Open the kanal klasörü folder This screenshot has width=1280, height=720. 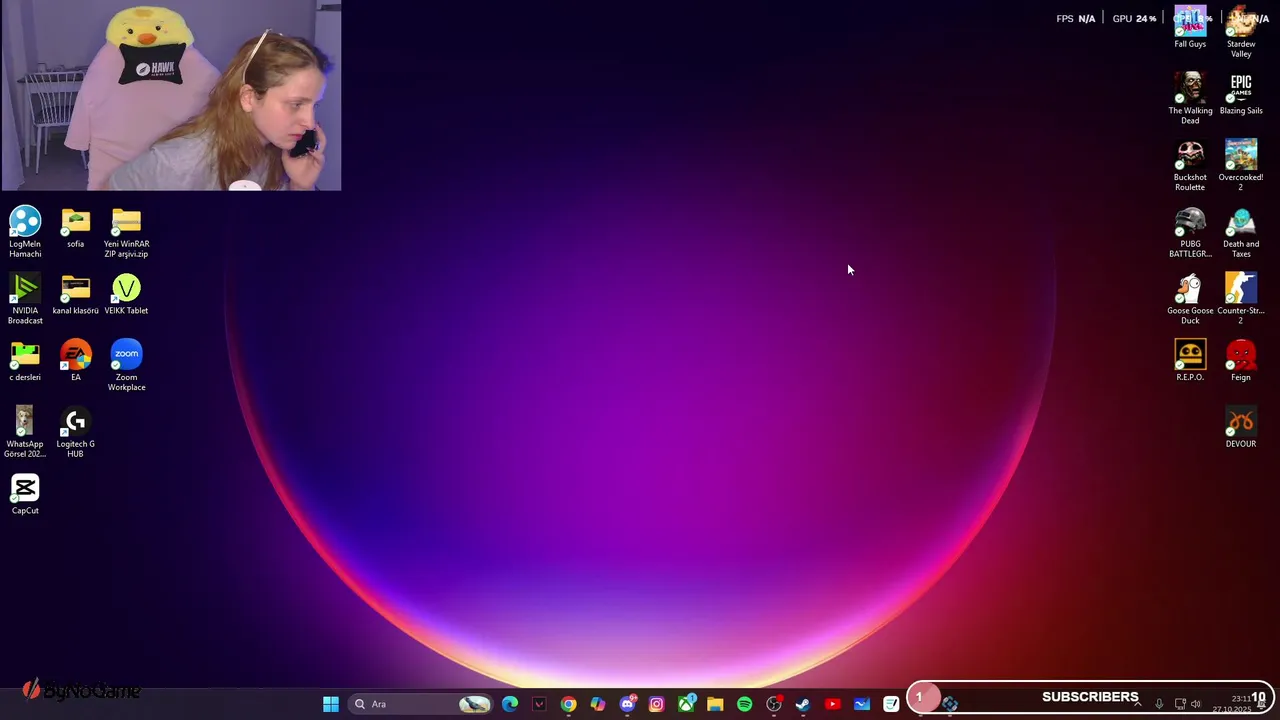click(76, 295)
